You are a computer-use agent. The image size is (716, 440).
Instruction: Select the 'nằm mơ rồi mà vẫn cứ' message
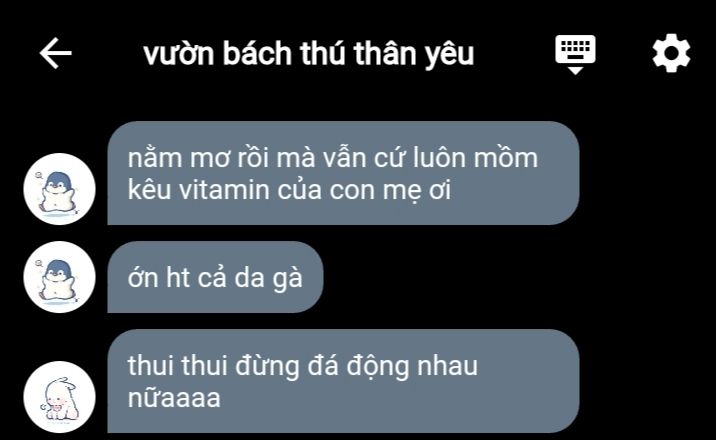coord(343,173)
